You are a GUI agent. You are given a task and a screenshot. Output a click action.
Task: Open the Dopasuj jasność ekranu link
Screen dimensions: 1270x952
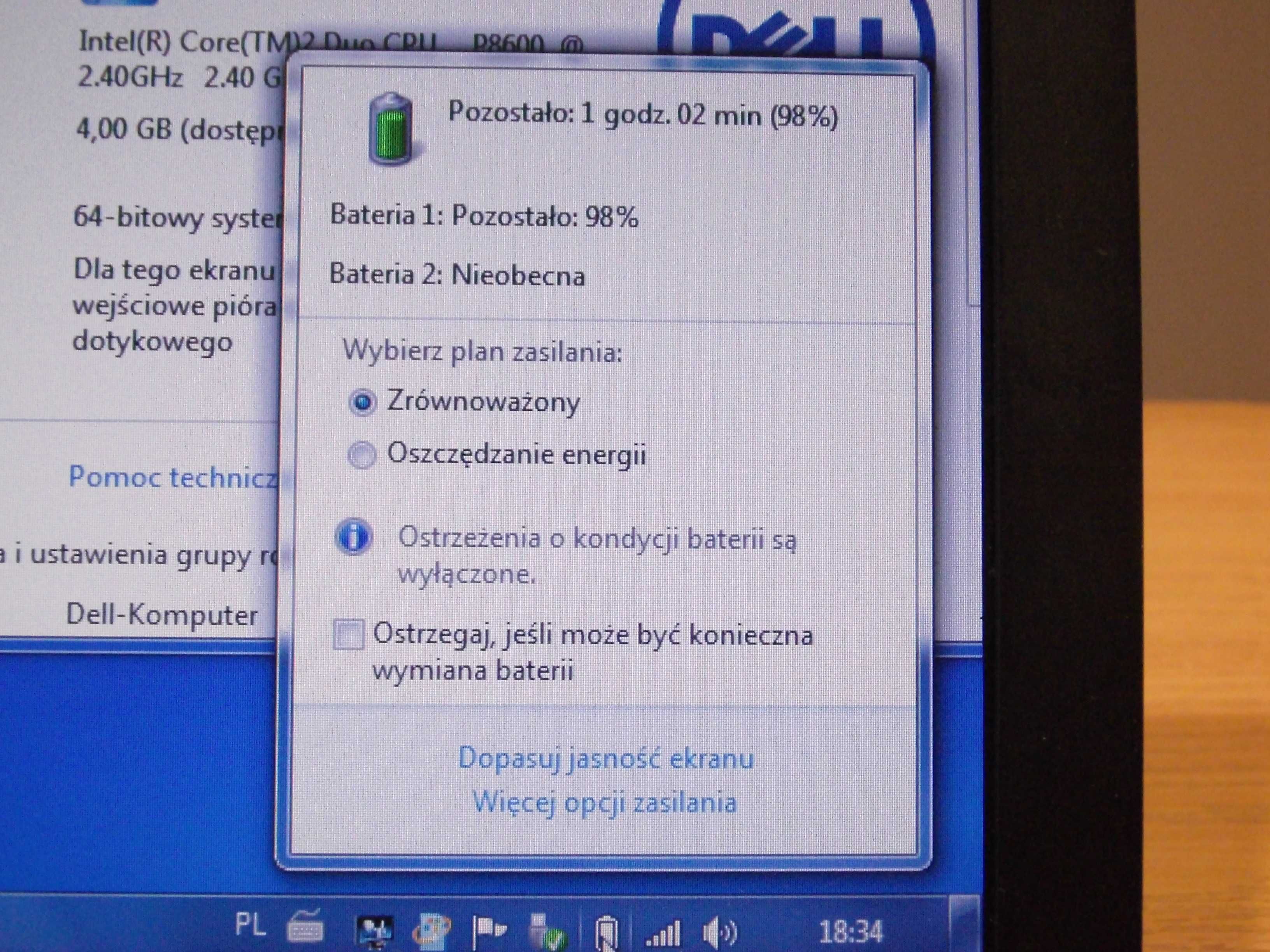coord(606,759)
